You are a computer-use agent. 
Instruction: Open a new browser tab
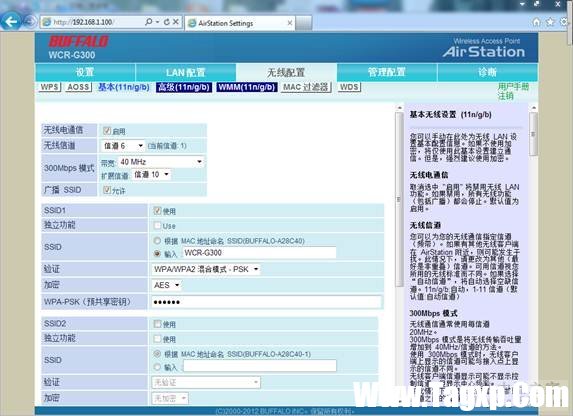tap(303, 23)
